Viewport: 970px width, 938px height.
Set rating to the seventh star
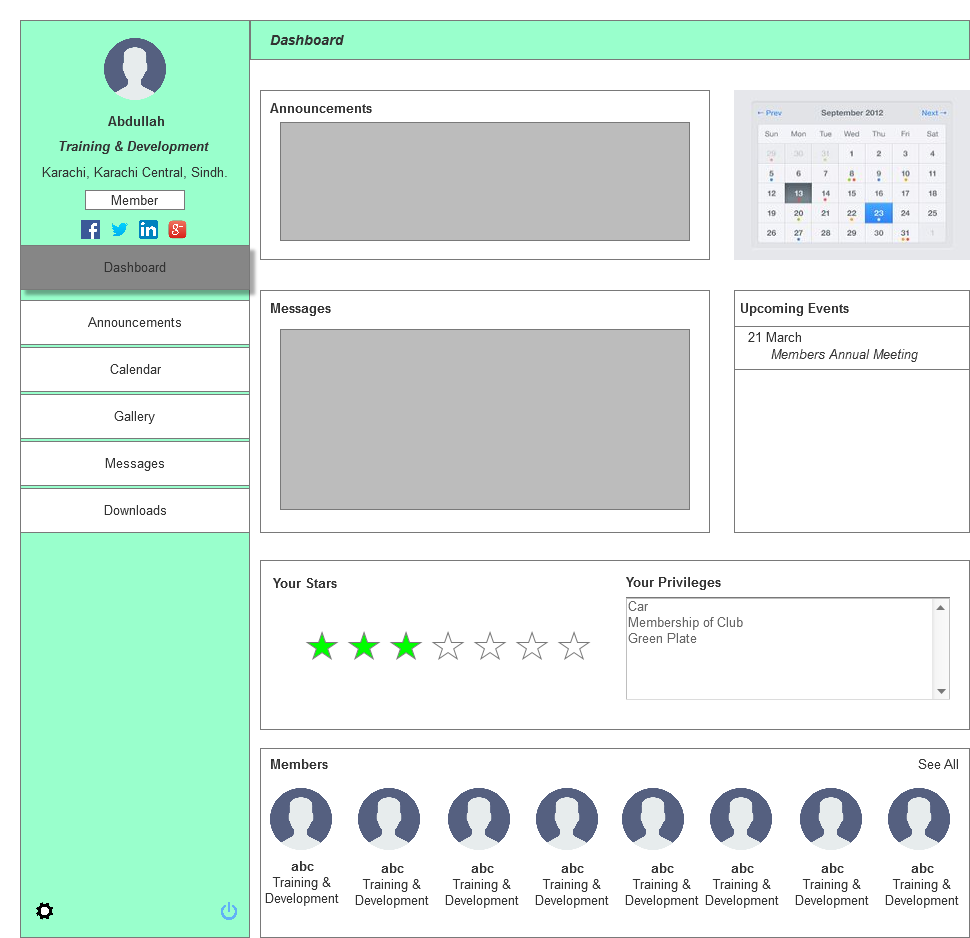coord(573,647)
